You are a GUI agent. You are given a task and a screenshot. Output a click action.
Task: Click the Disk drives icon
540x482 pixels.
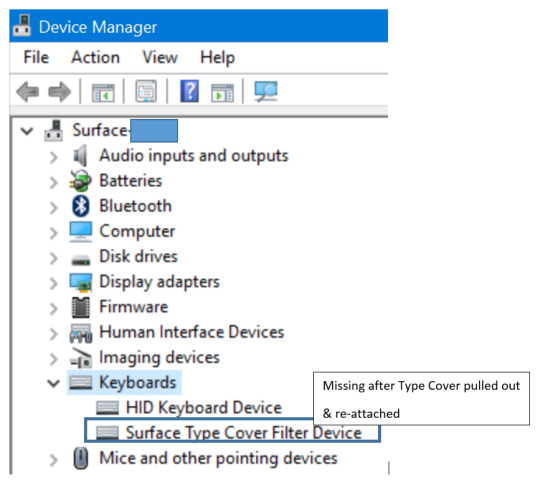pos(81,259)
